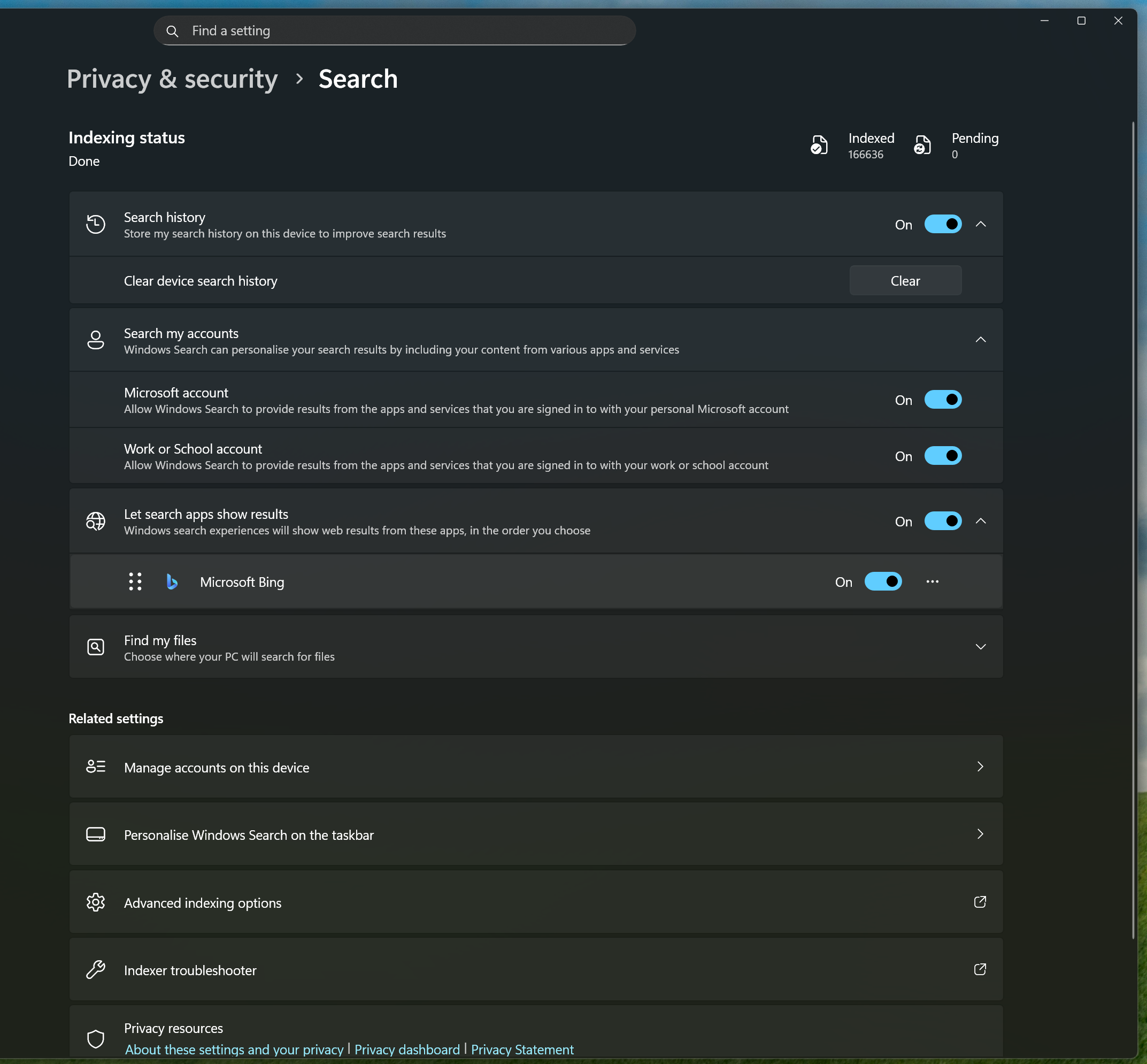Click the Search my accounts person icon
1147x1064 pixels.
coord(96,340)
